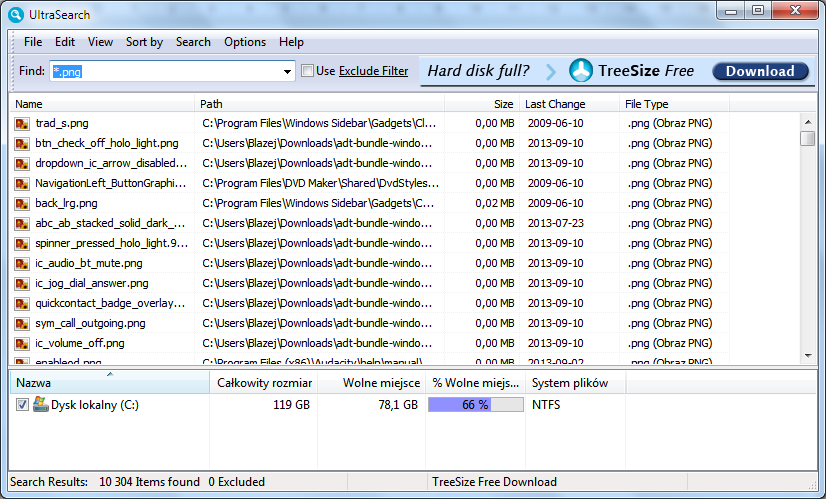826x499 pixels.
Task: Click file icon beside sym_call_outgoing.png
Action: (x=22, y=324)
